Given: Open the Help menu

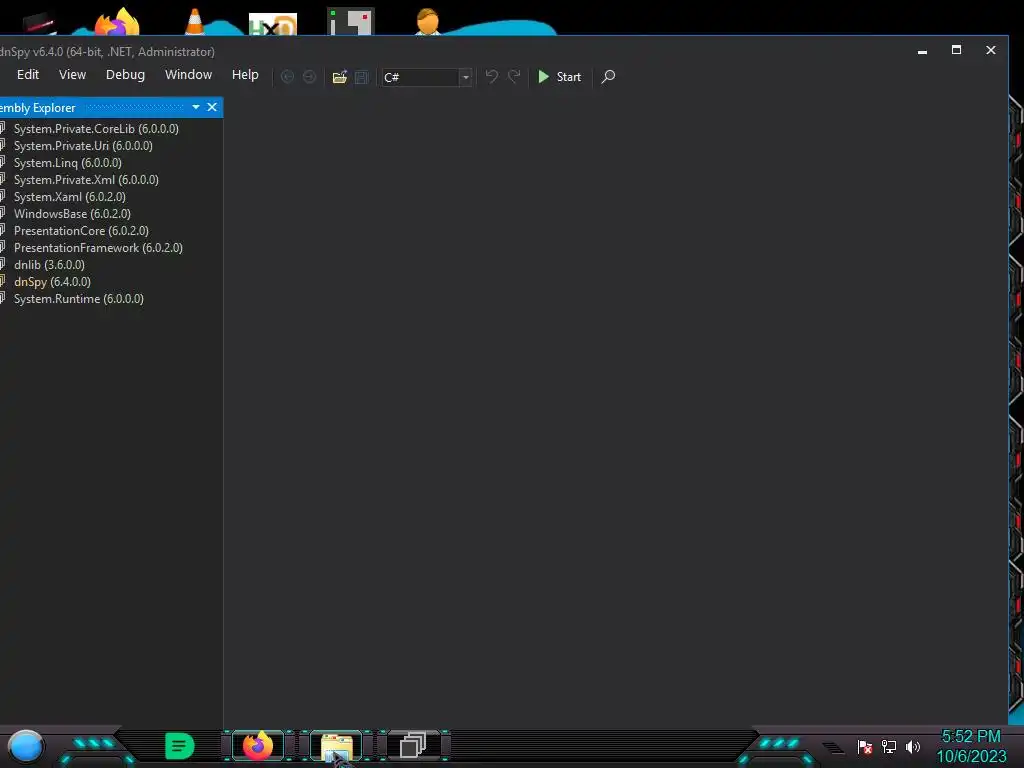Looking at the screenshot, I should [x=245, y=74].
